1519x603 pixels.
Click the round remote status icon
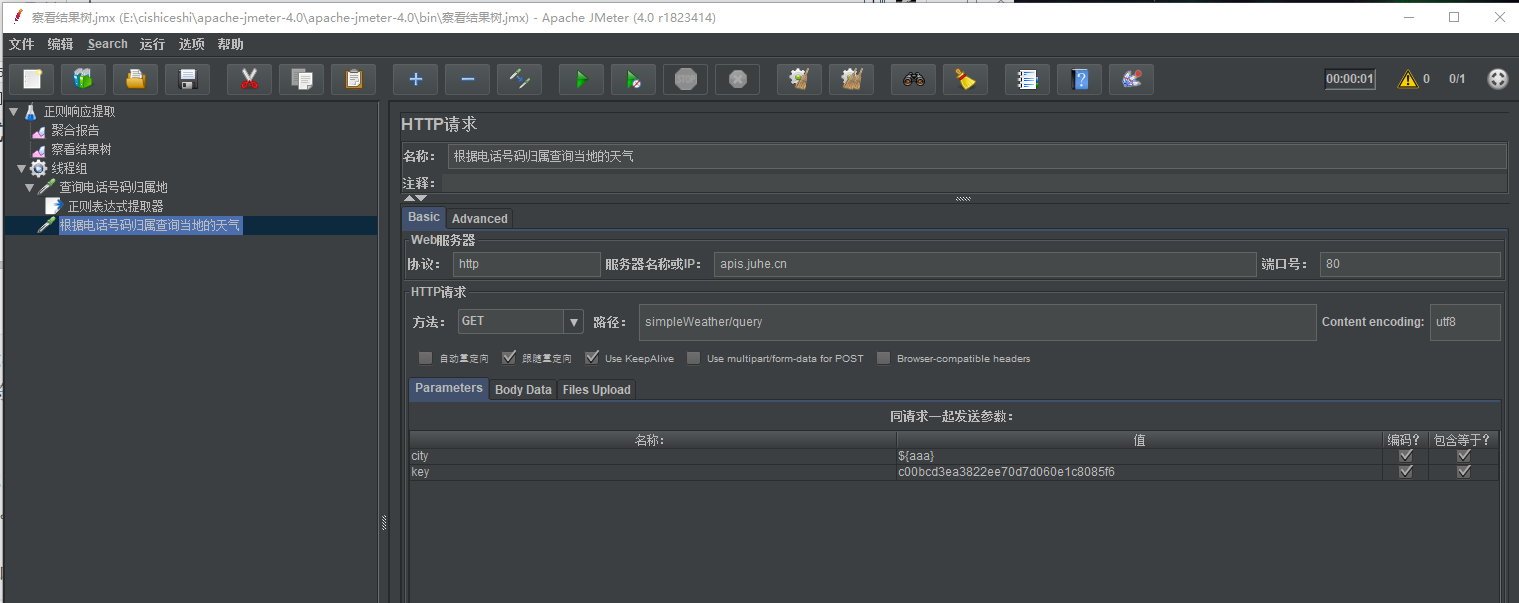coord(1497,79)
